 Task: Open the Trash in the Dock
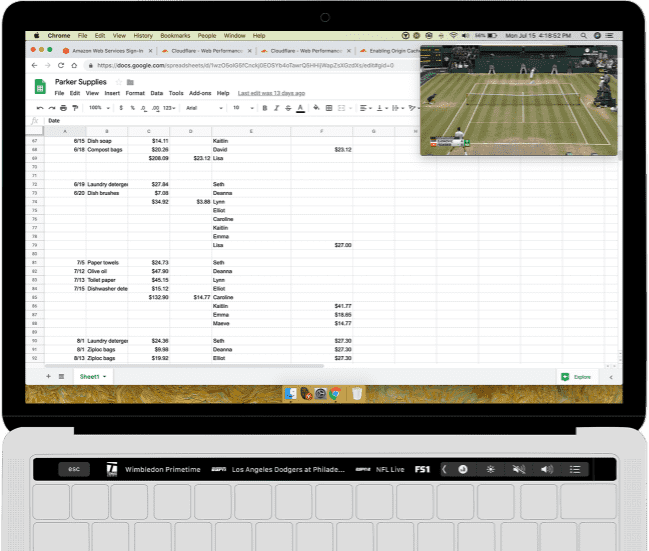[x=357, y=394]
